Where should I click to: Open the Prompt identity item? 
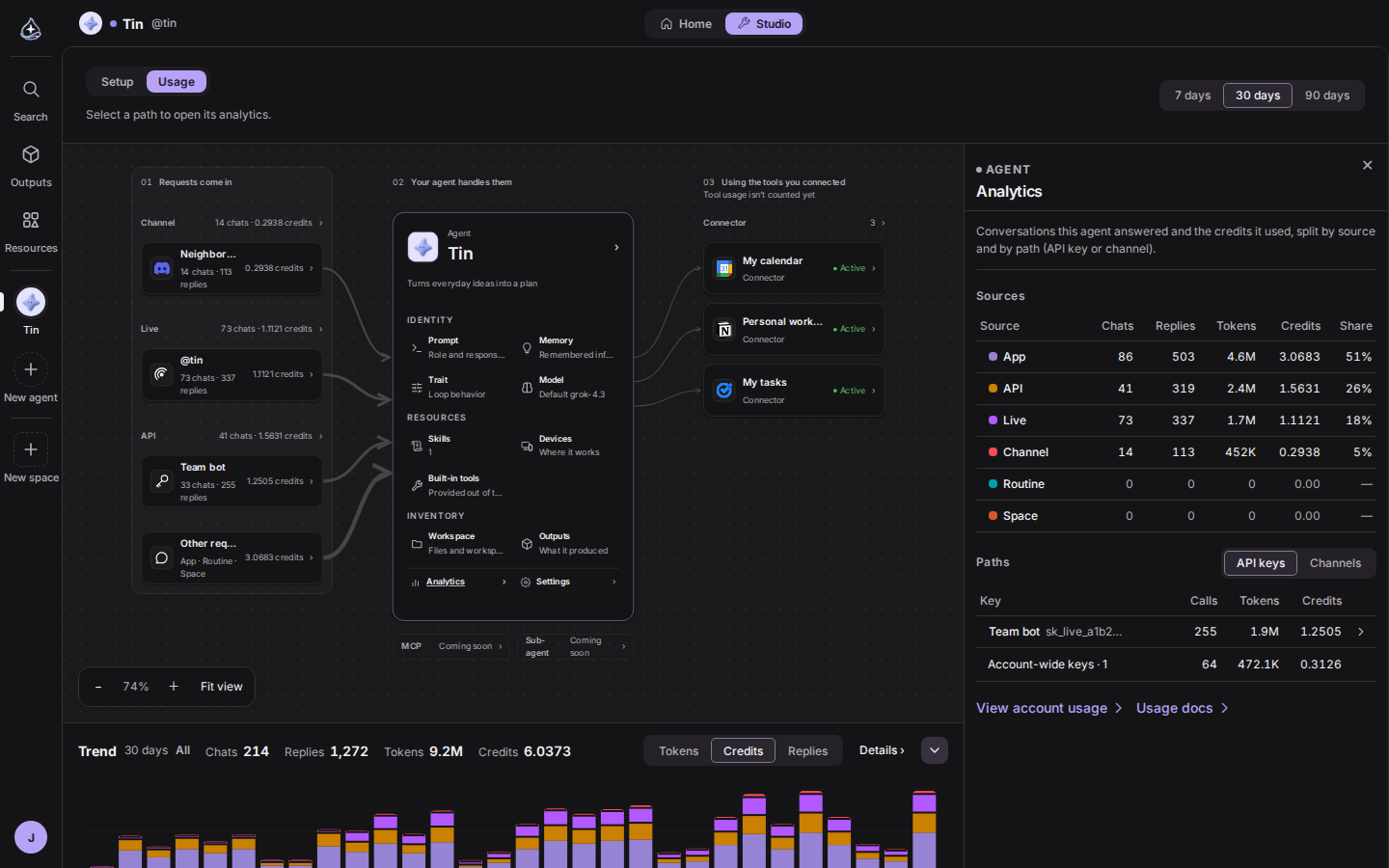click(458, 347)
